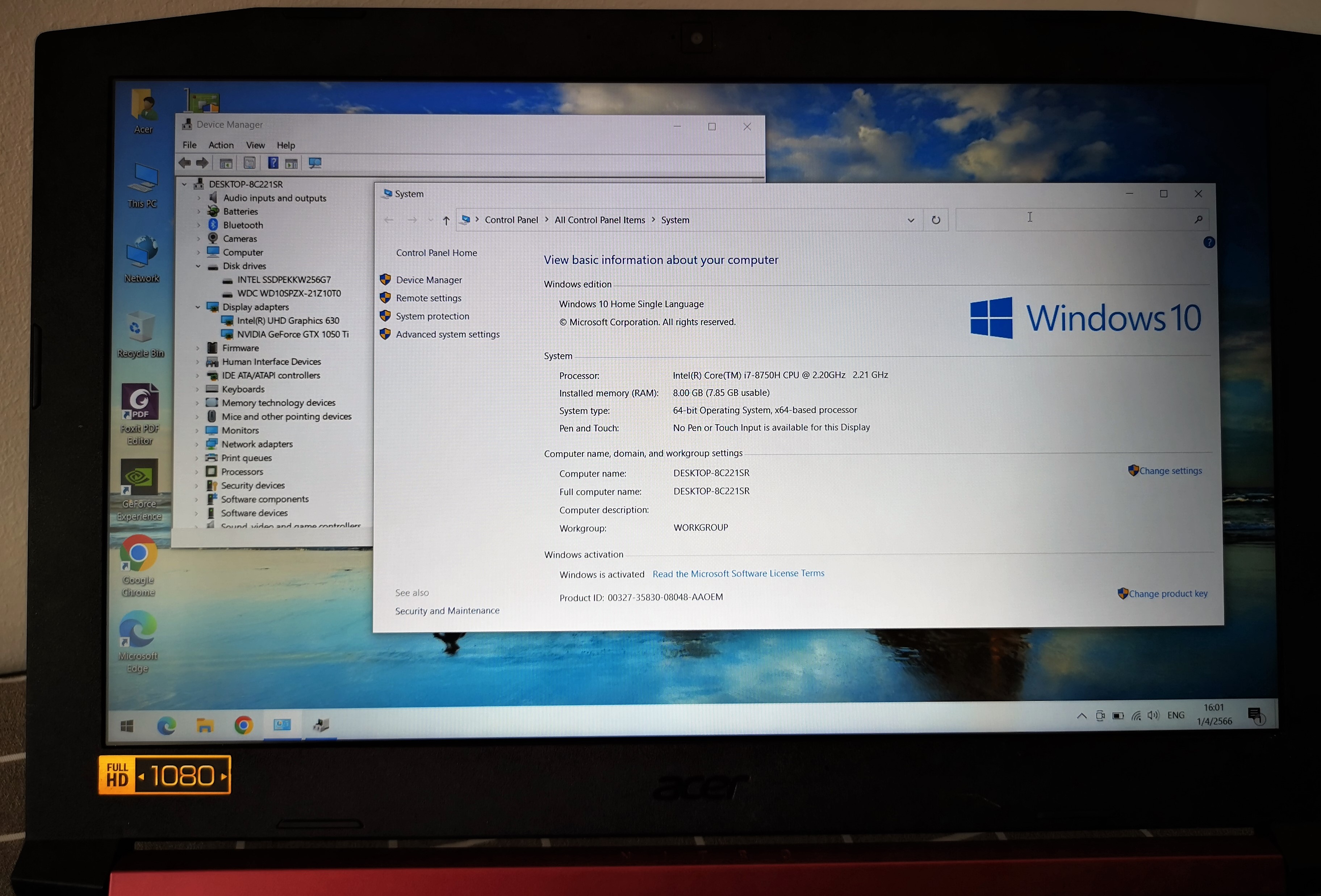Viewport: 1321px width, 896px height.
Task: Open the address bar history dropdown
Action: 911,220
